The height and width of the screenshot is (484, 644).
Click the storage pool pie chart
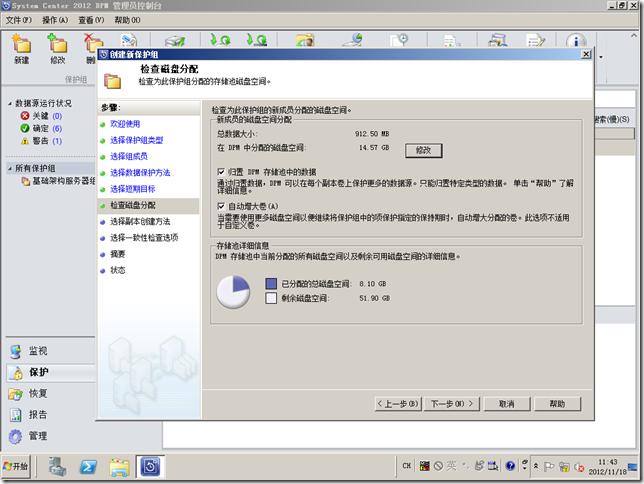pyautogui.click(x=233, y=292)
